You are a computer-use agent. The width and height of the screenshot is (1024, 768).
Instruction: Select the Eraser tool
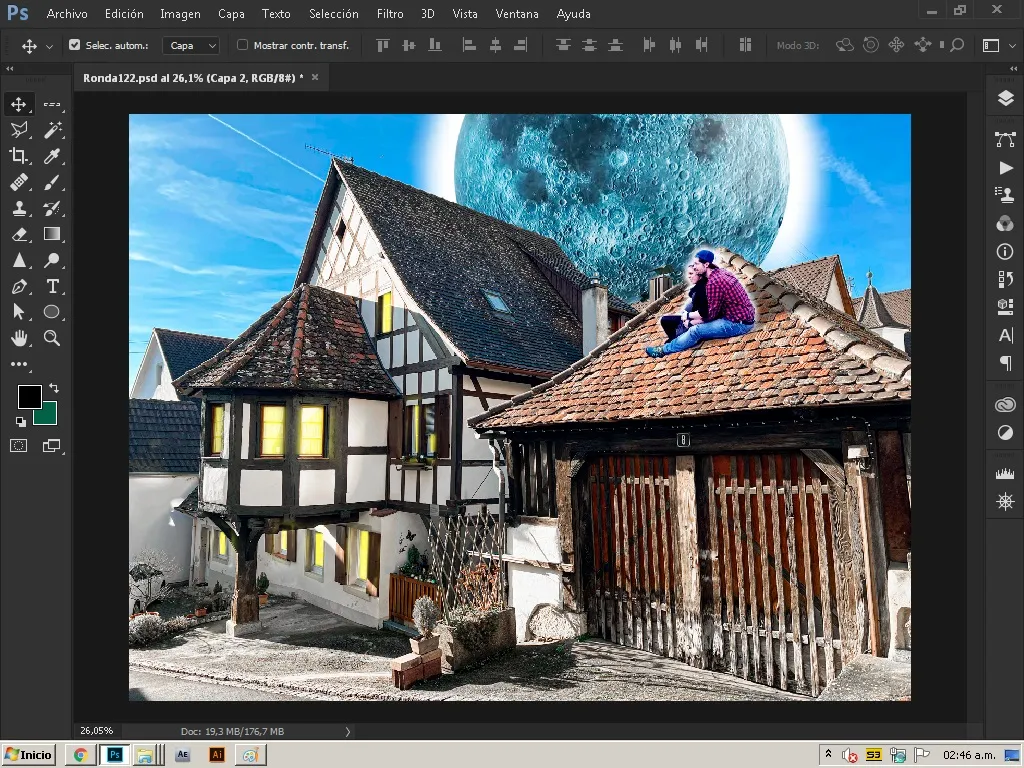click(19, 234)
